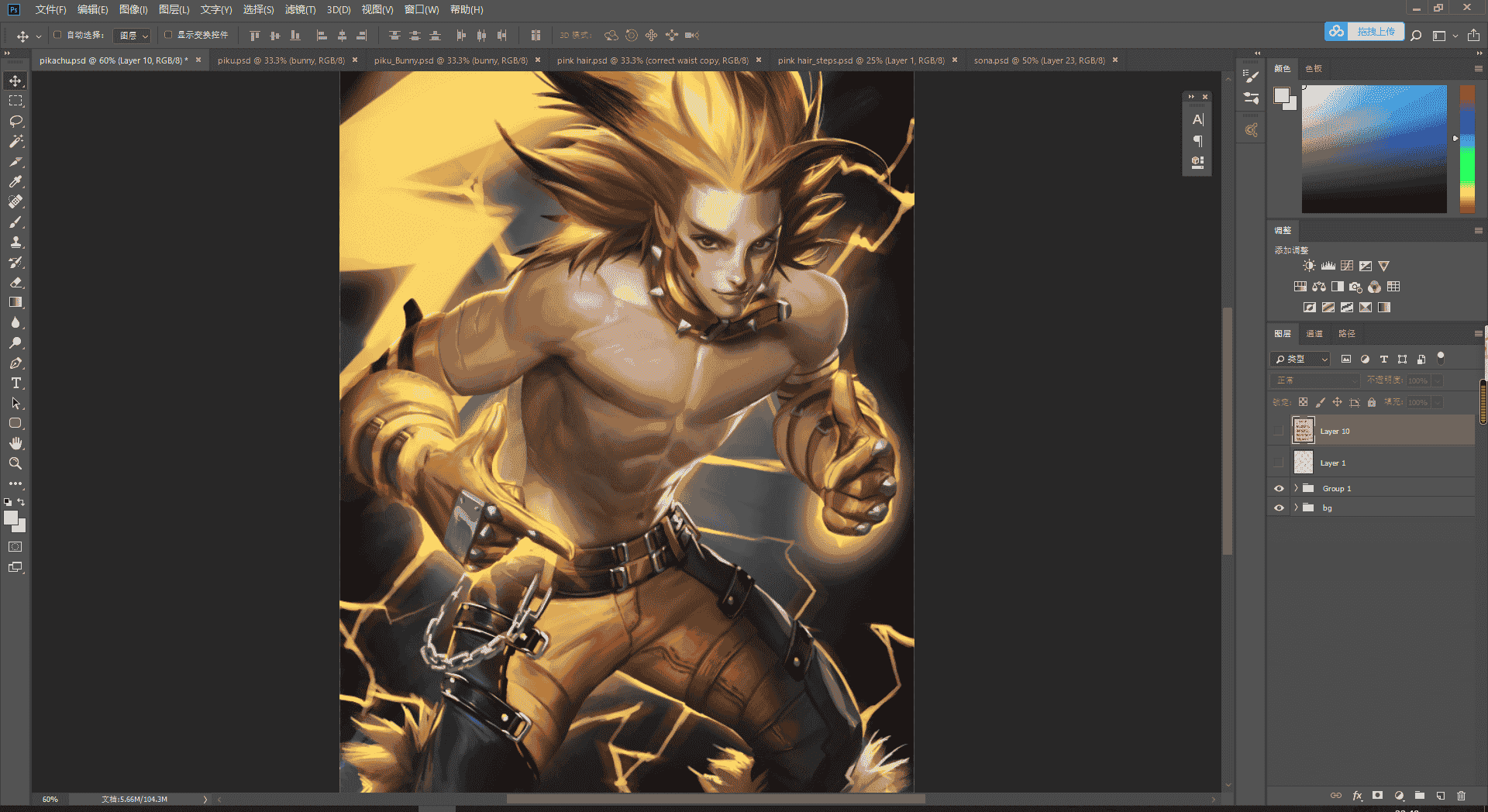Hide the Group 1 layer group

click(x=1279, y=489)
